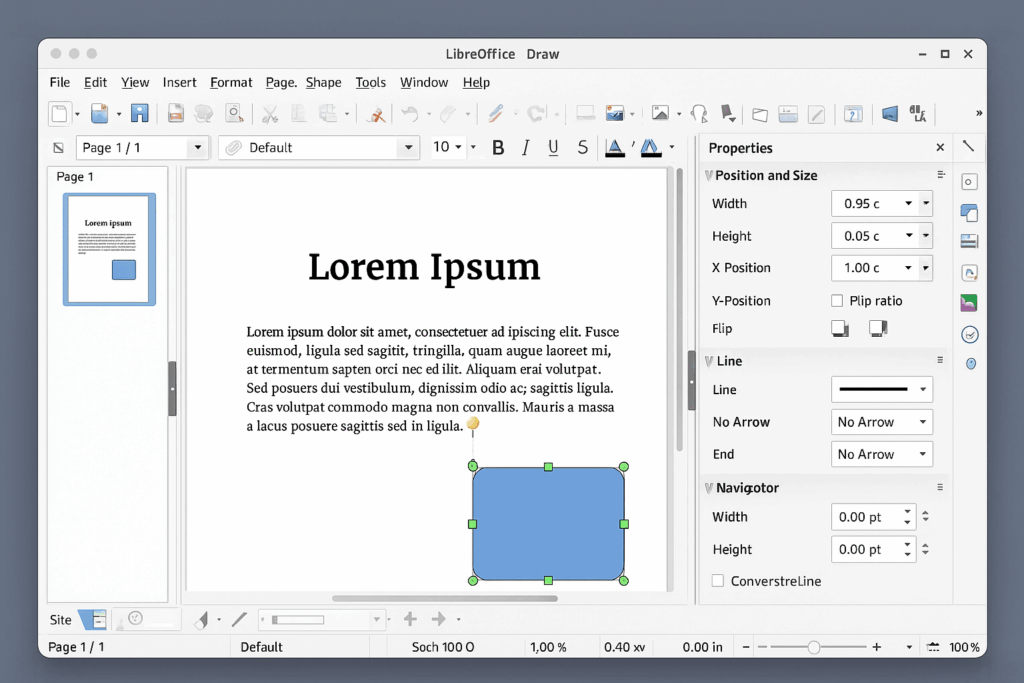The height and width of the screenshot is (683, 1024).
Task: Enable the Plip ratio checkbox
Action: coord(836,300)
